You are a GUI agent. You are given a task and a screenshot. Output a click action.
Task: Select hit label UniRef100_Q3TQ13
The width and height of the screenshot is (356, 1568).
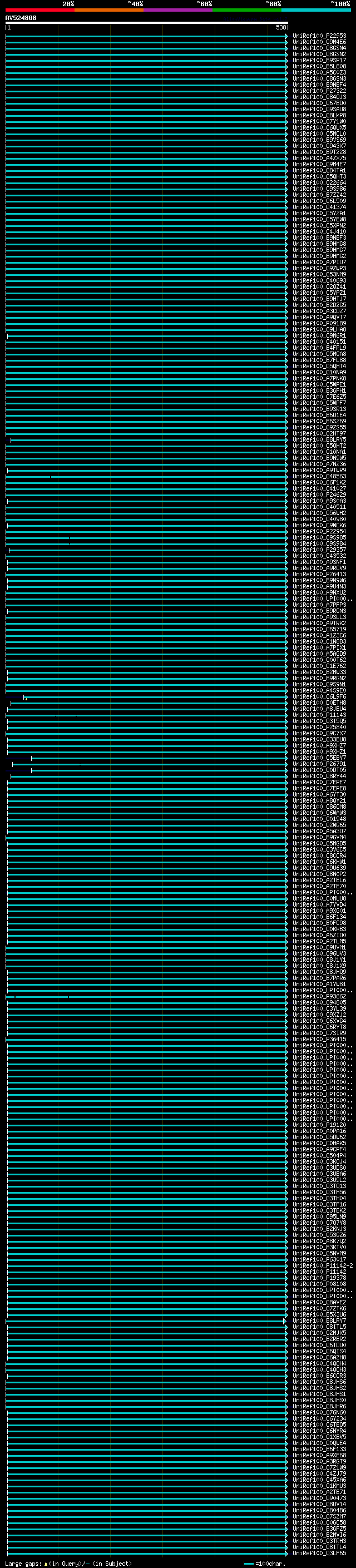pyautogui.click(x=319, y=1186)
